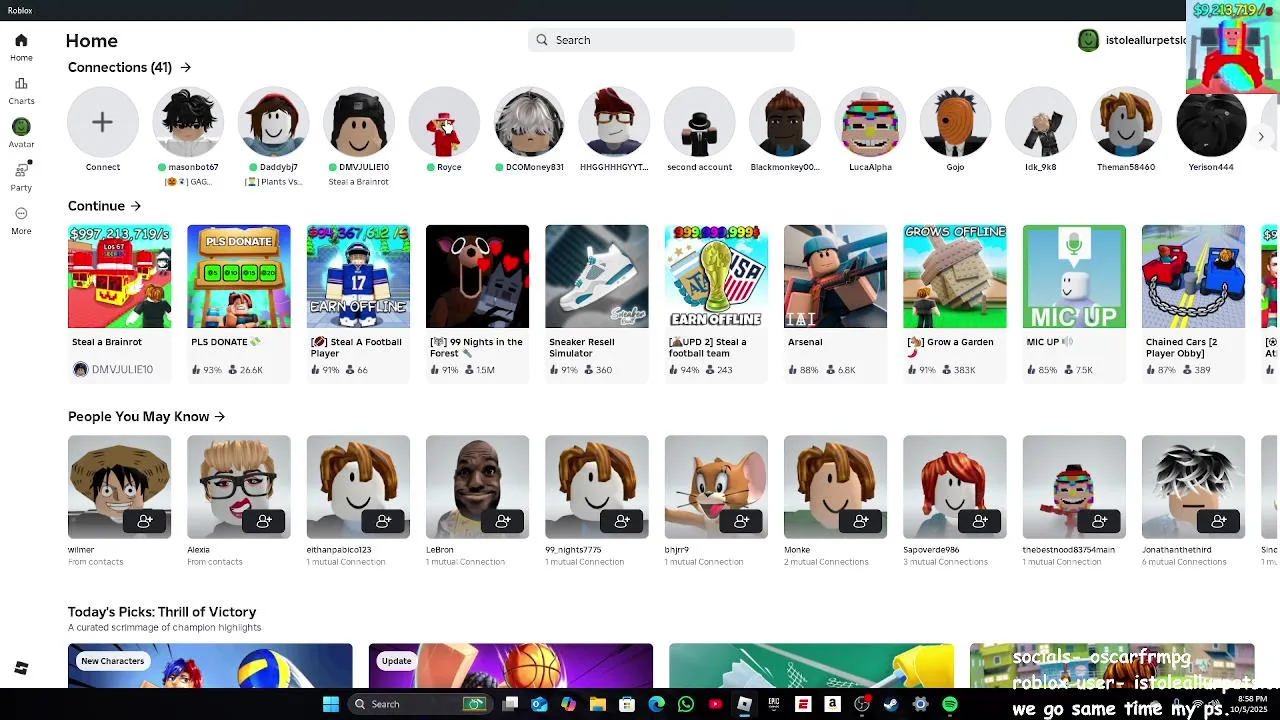Add eithanpabico123 as a connection
Viewport: 1280px width, 720px height.
pos(383,521)
